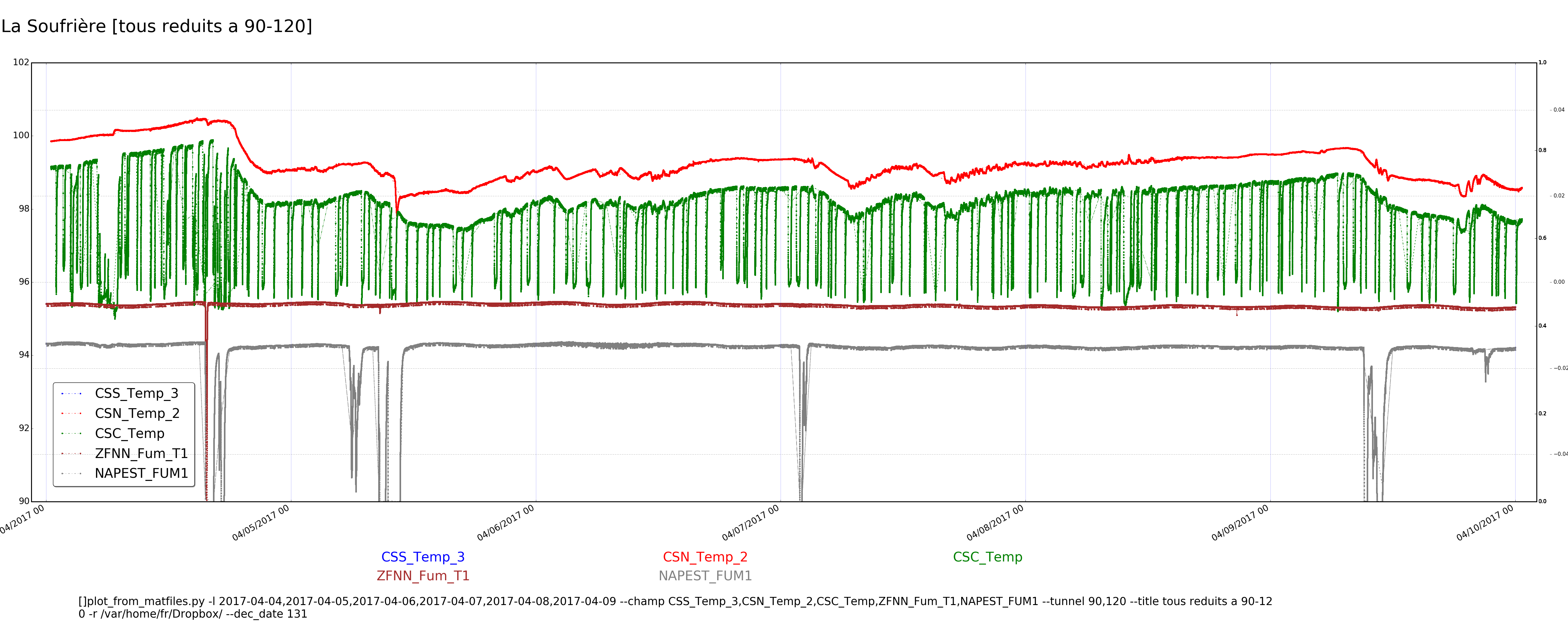Click right axis tick label 0.2
This screenshot has height=627, width=1568.
coord(1542,413)
